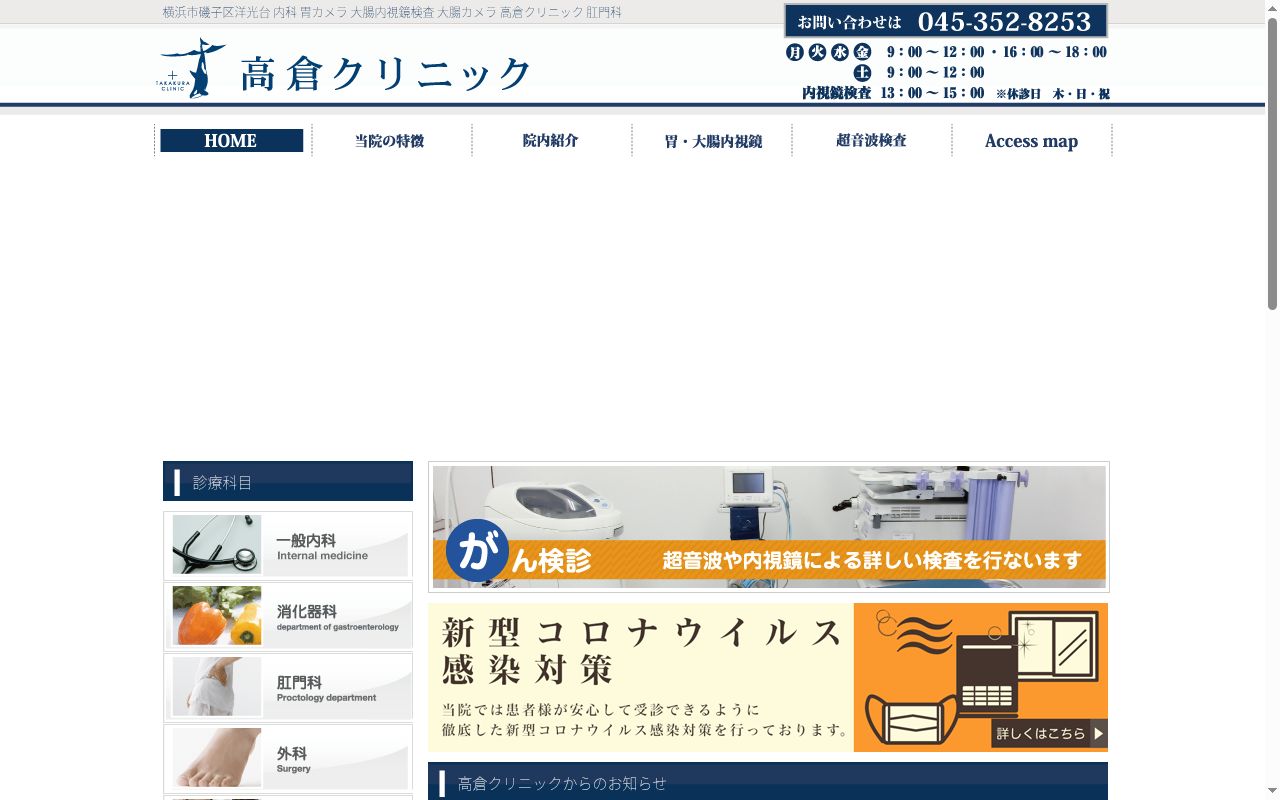Open the HOME navigation tab
Image resolution: width=1280 pixels, height=800 pixels.
coord(232,141)
